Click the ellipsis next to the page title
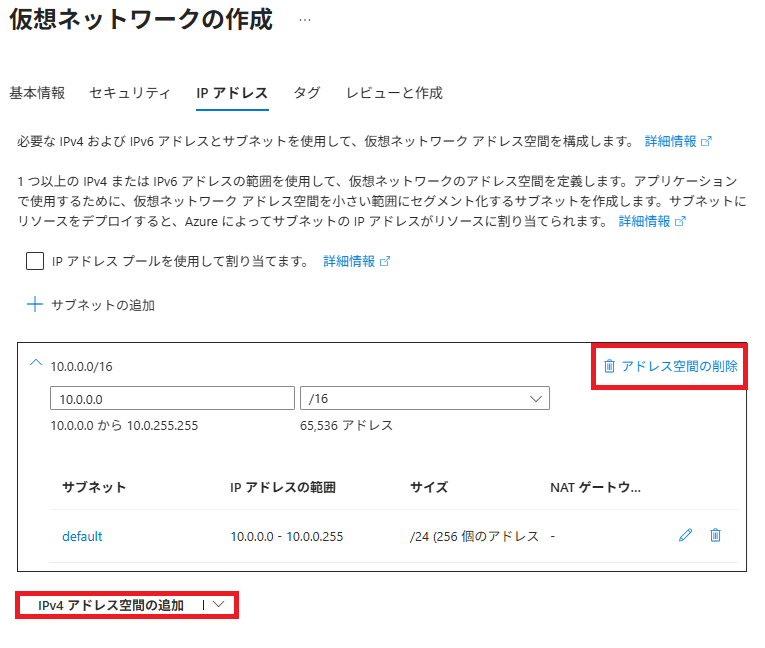 tap(305, 22)
